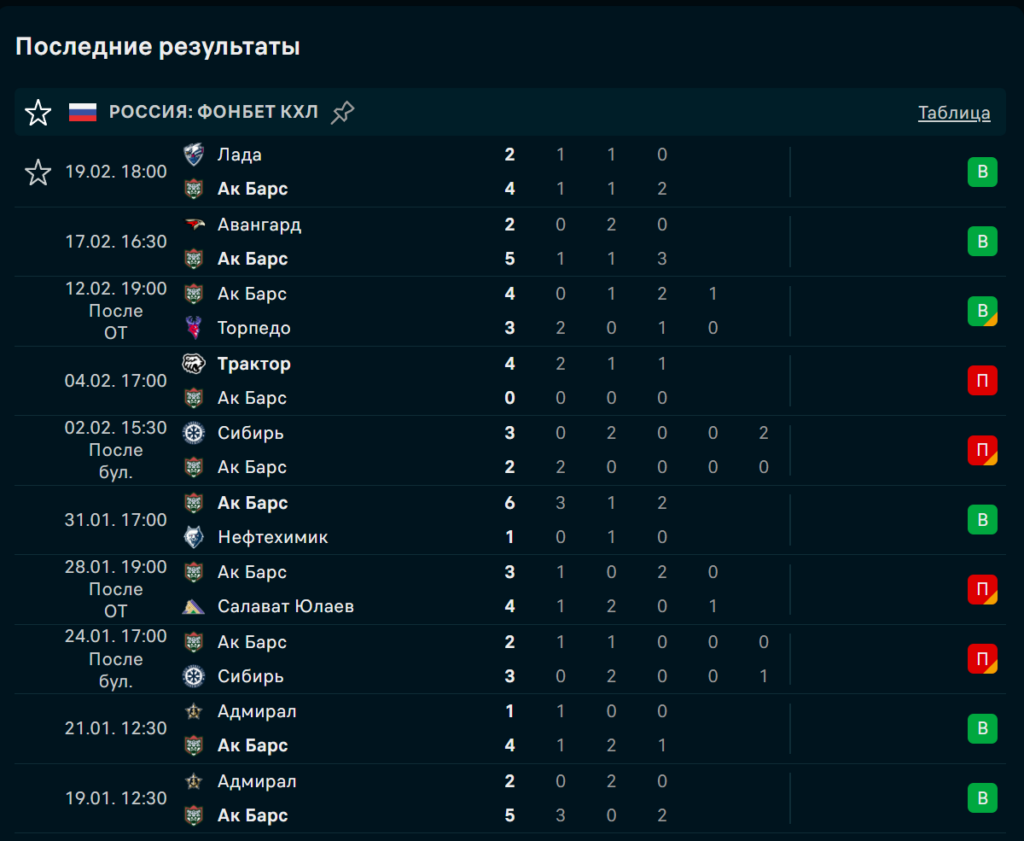Viewport: 1024px width, 841px height.
Task: Click the Трактор team logo
Action: point(194,364)
